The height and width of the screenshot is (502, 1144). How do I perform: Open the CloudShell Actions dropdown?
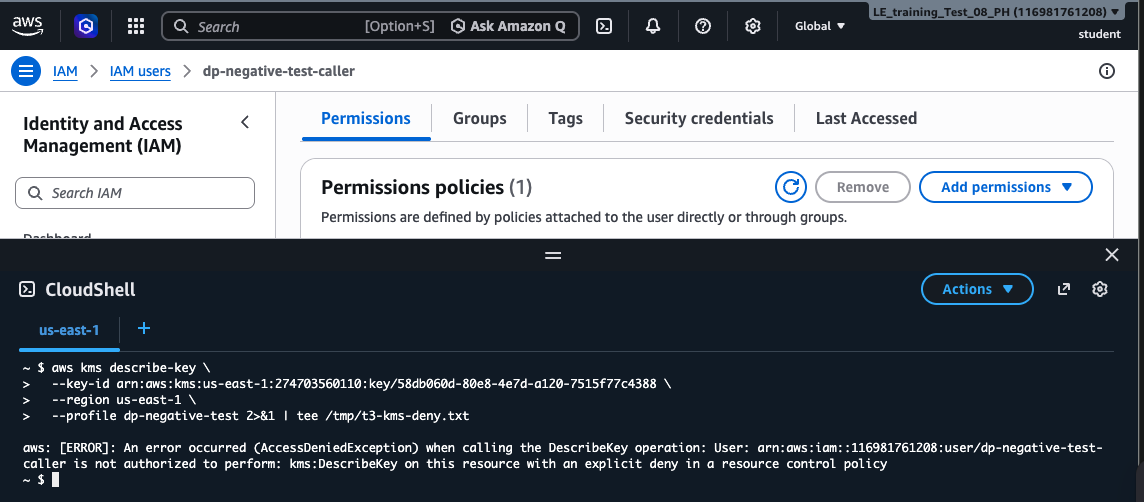click(978, 289)
